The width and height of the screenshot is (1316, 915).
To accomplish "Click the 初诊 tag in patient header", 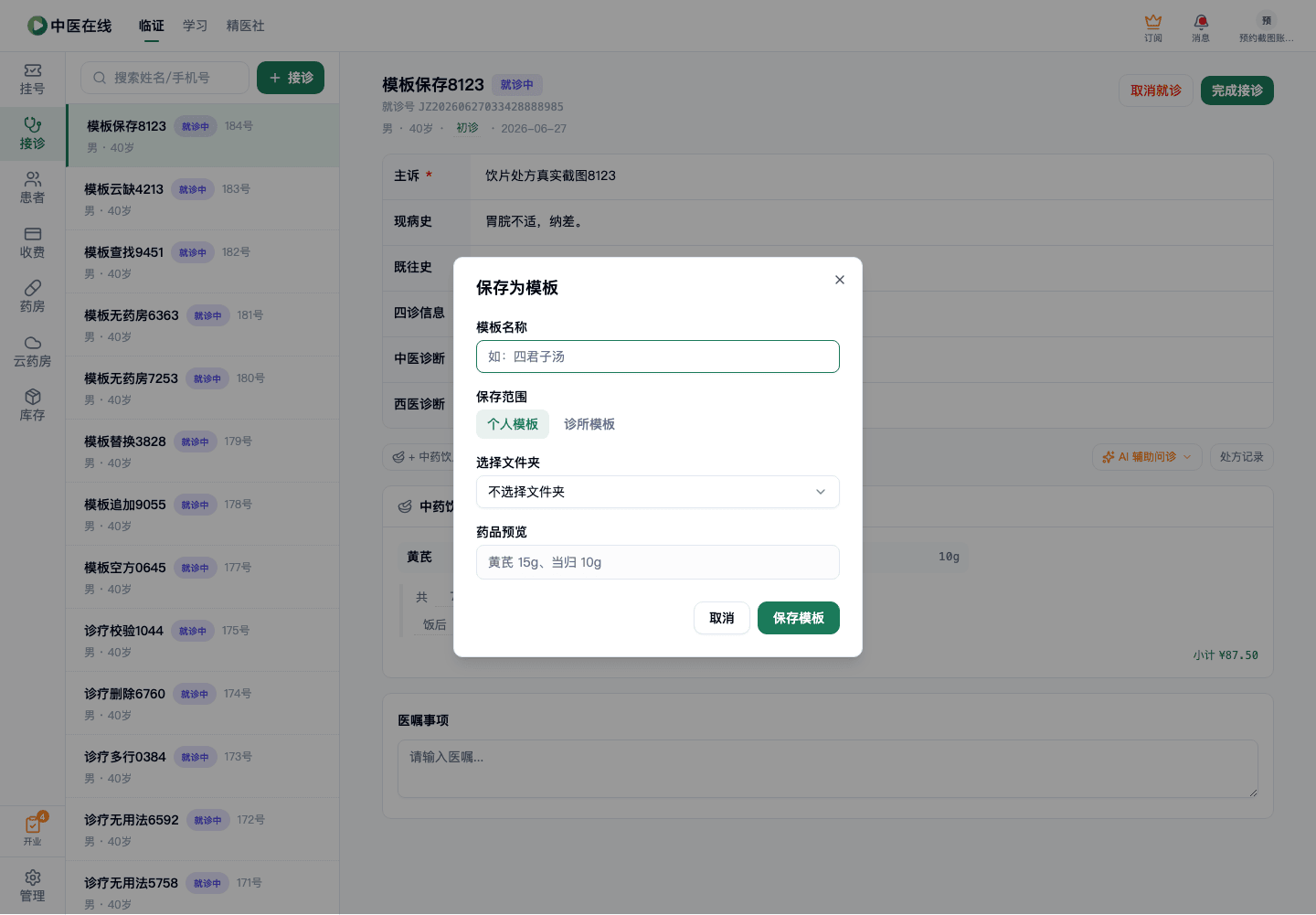I will [467, 128].
